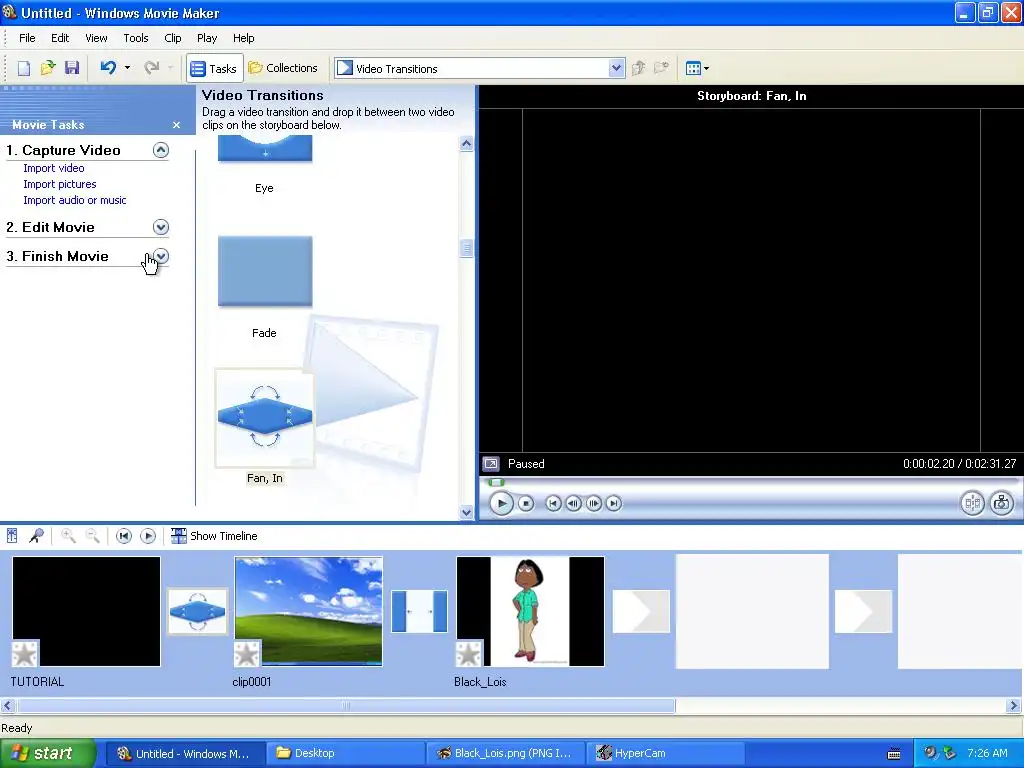Select the TUTORIAL clip on storyboard
1024x768 pixels.
coord(86,611)
